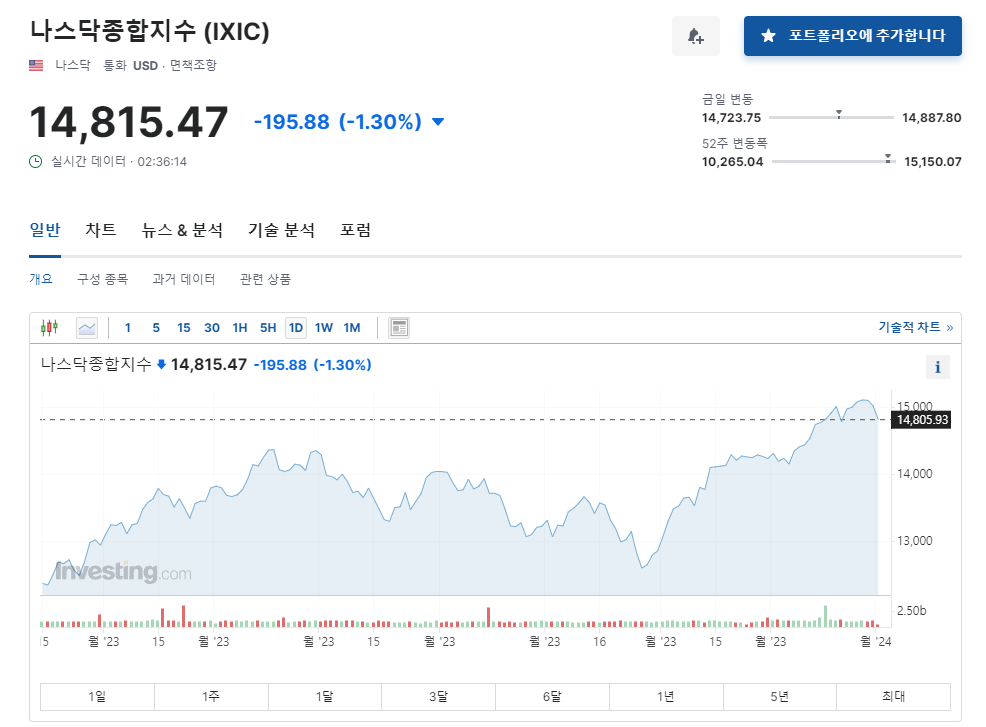Screen dimensions: 986x727
Task: Click the chart info "i" icon
Action: [937, 367]
